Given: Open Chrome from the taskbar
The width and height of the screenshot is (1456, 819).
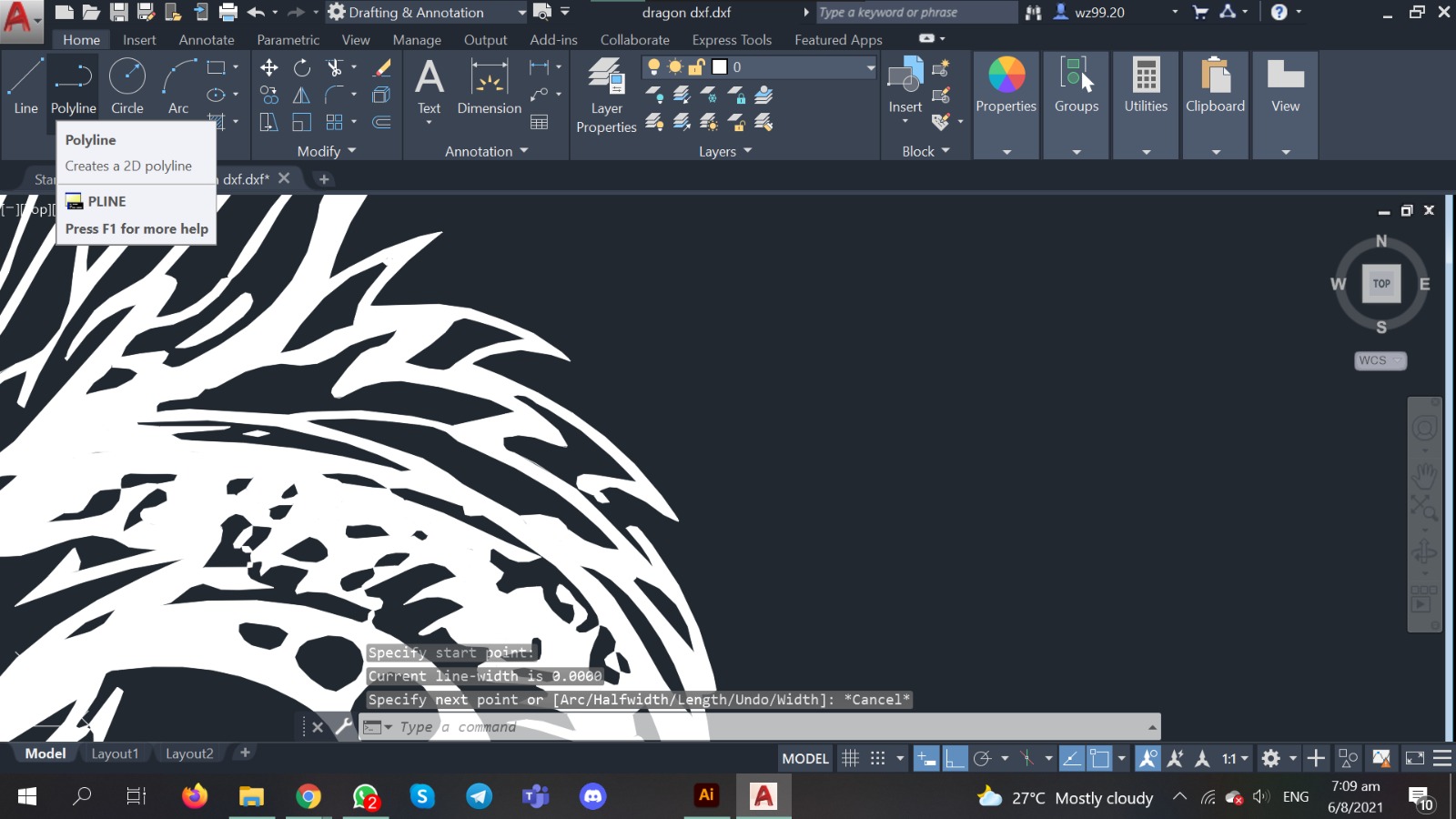Looking at the screenshot, I should (x=308, y=796).
